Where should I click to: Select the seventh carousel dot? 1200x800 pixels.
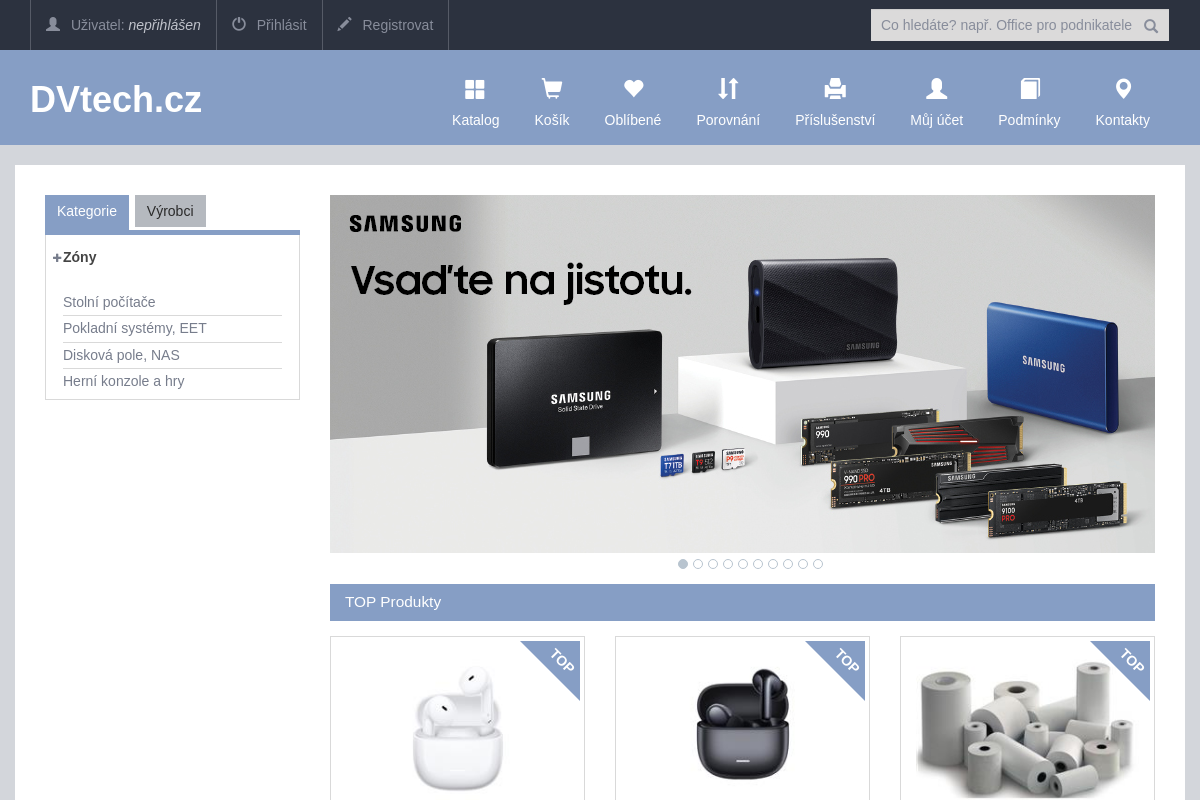[x=773, y=564]
